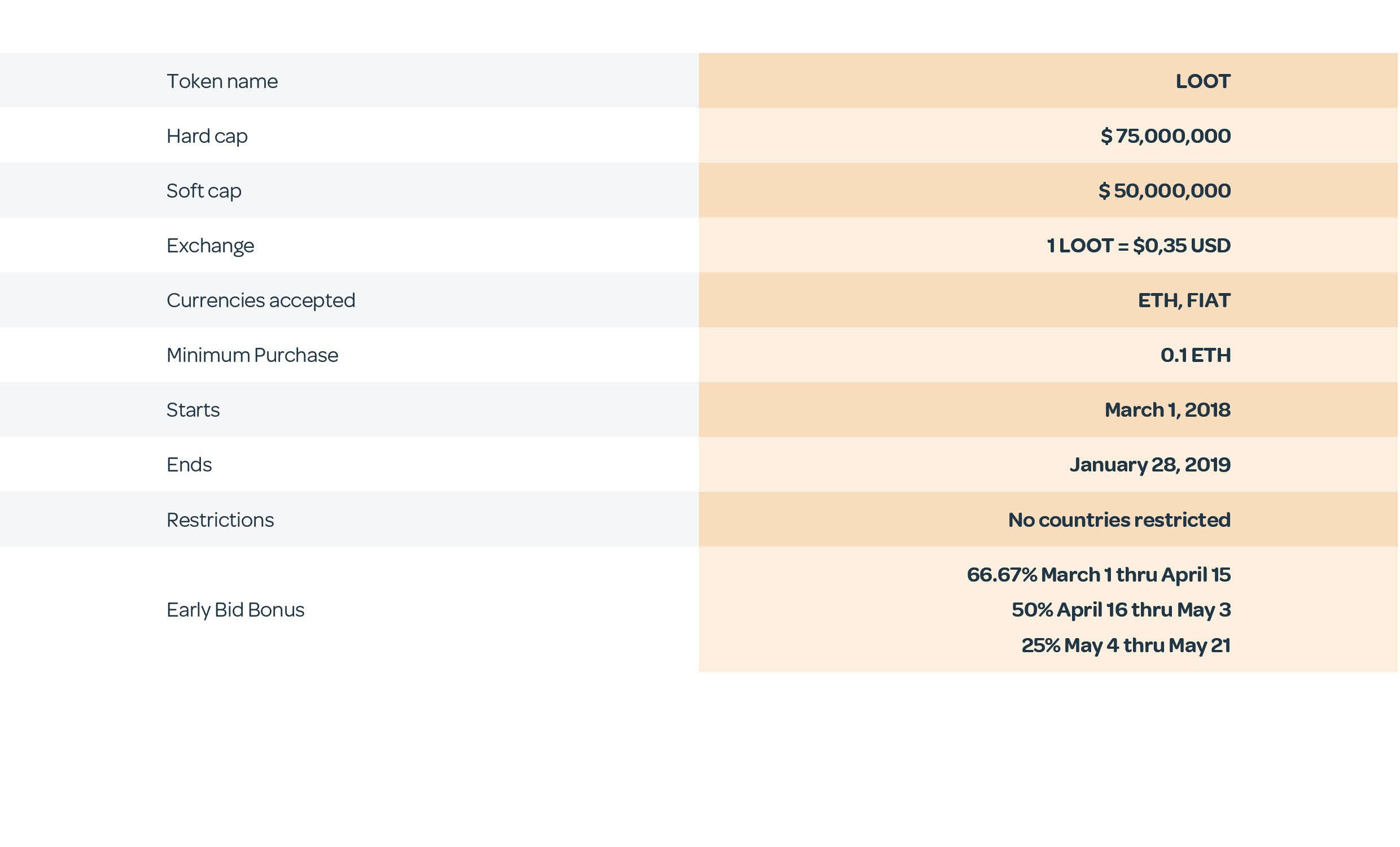Select the $75,000,000 hard cap amount

pos(1165,136)
